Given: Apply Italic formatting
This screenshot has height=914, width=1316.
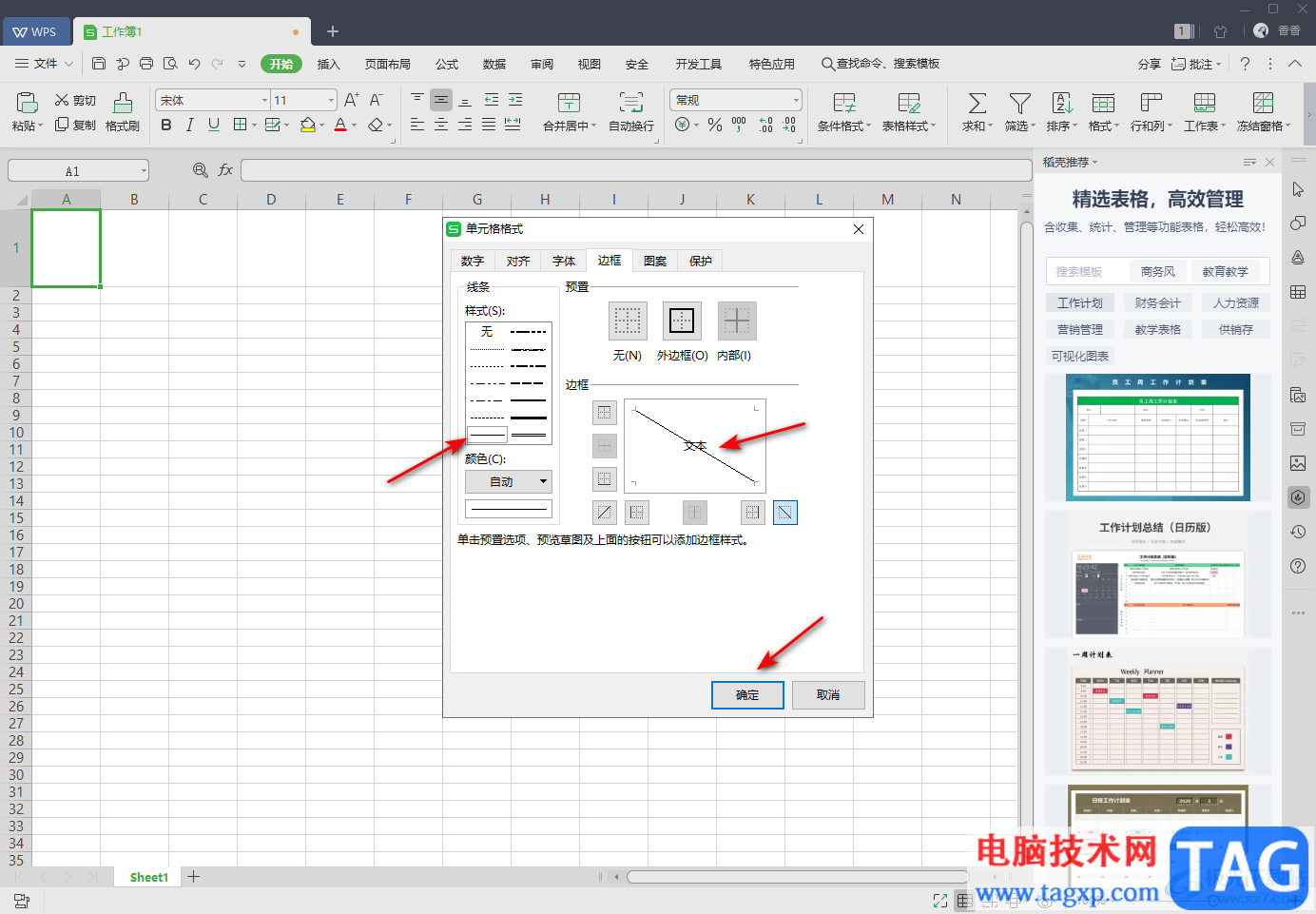Looking at the screenshot, I should coord(190,125).
